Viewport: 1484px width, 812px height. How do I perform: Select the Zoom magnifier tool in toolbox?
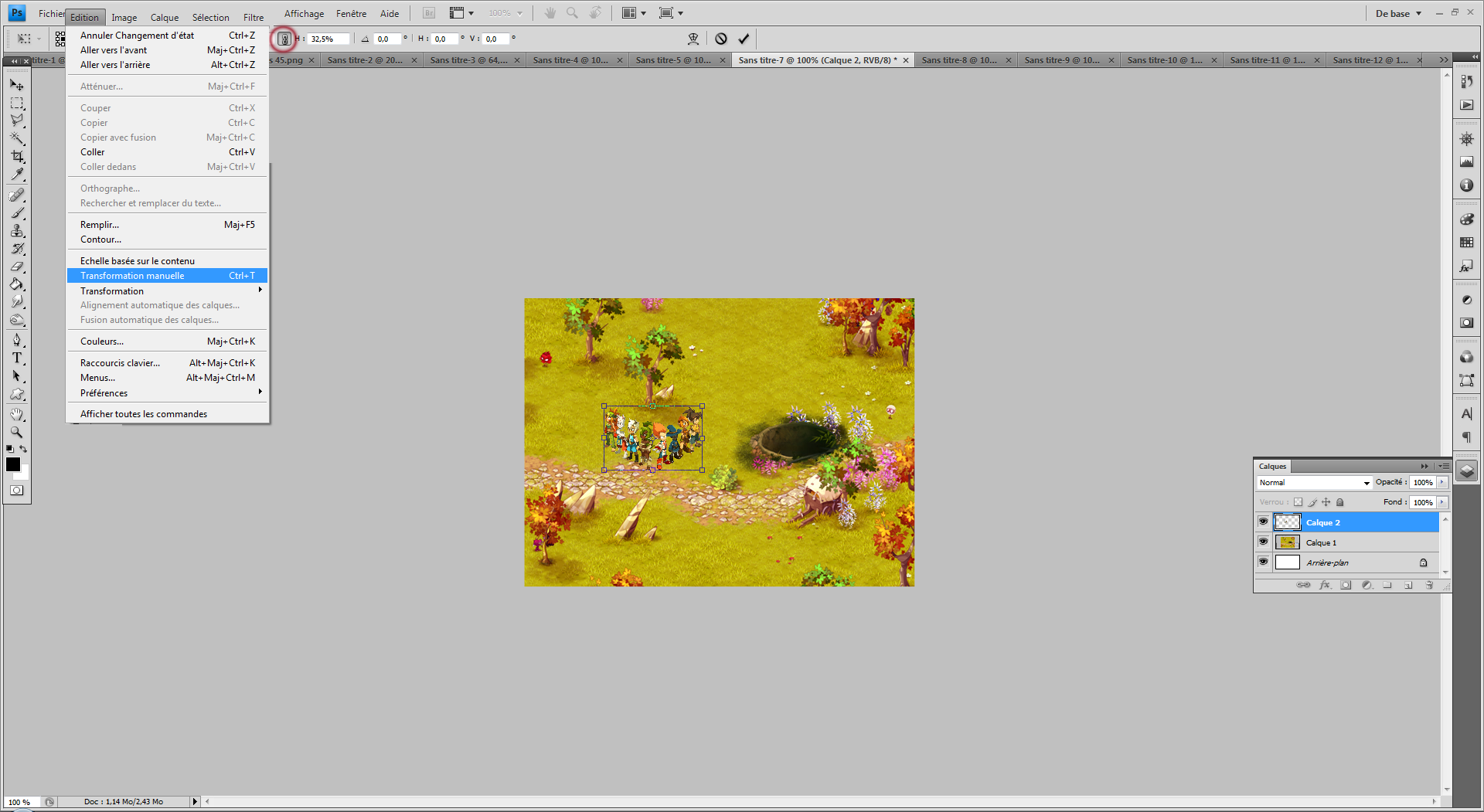[16, 432]
